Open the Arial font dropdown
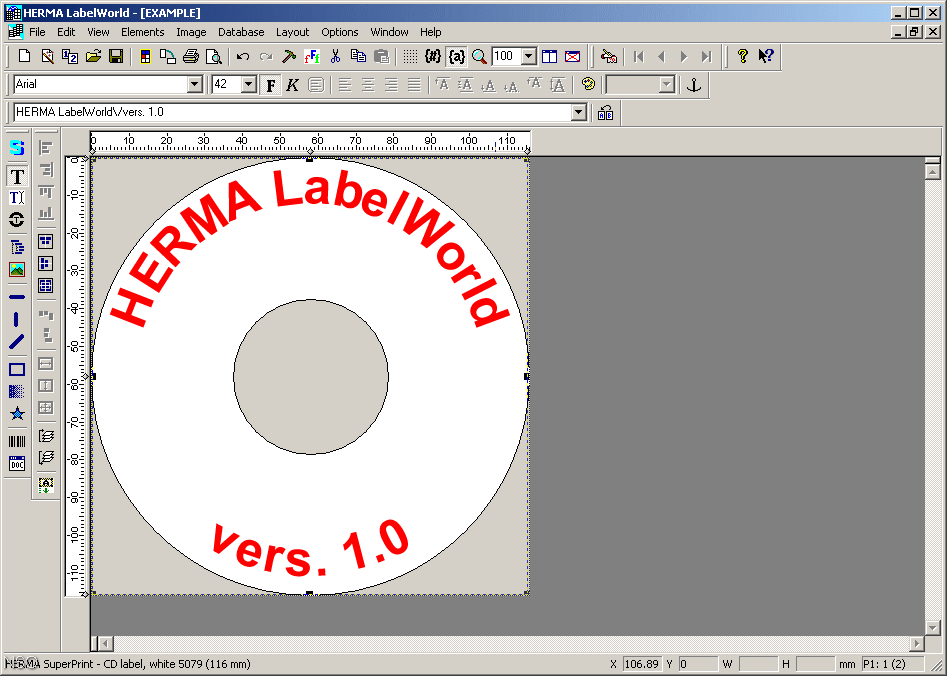The image size is (947, 676). [x=196, y=85]
